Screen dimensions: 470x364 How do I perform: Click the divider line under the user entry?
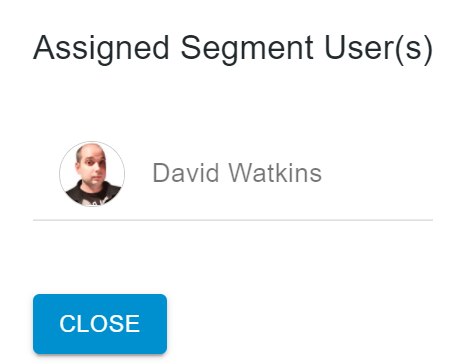point(233,220)
